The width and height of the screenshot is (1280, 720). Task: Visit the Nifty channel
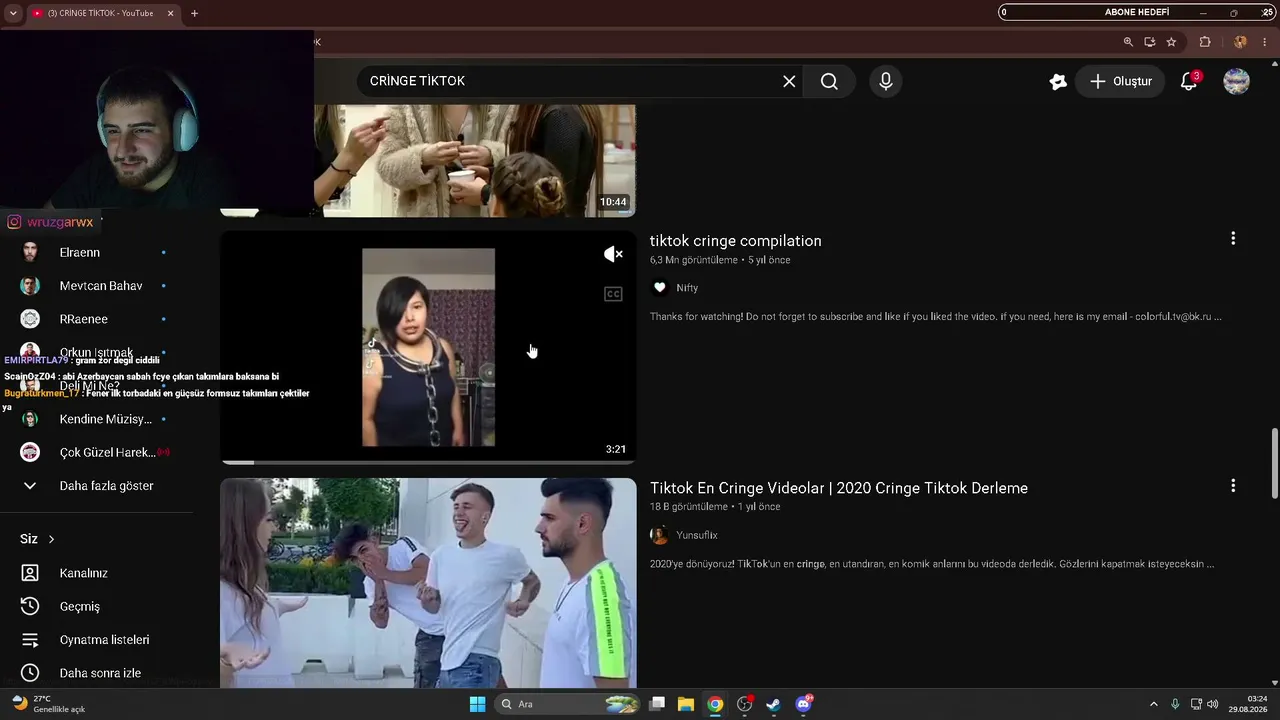(687, 288)
